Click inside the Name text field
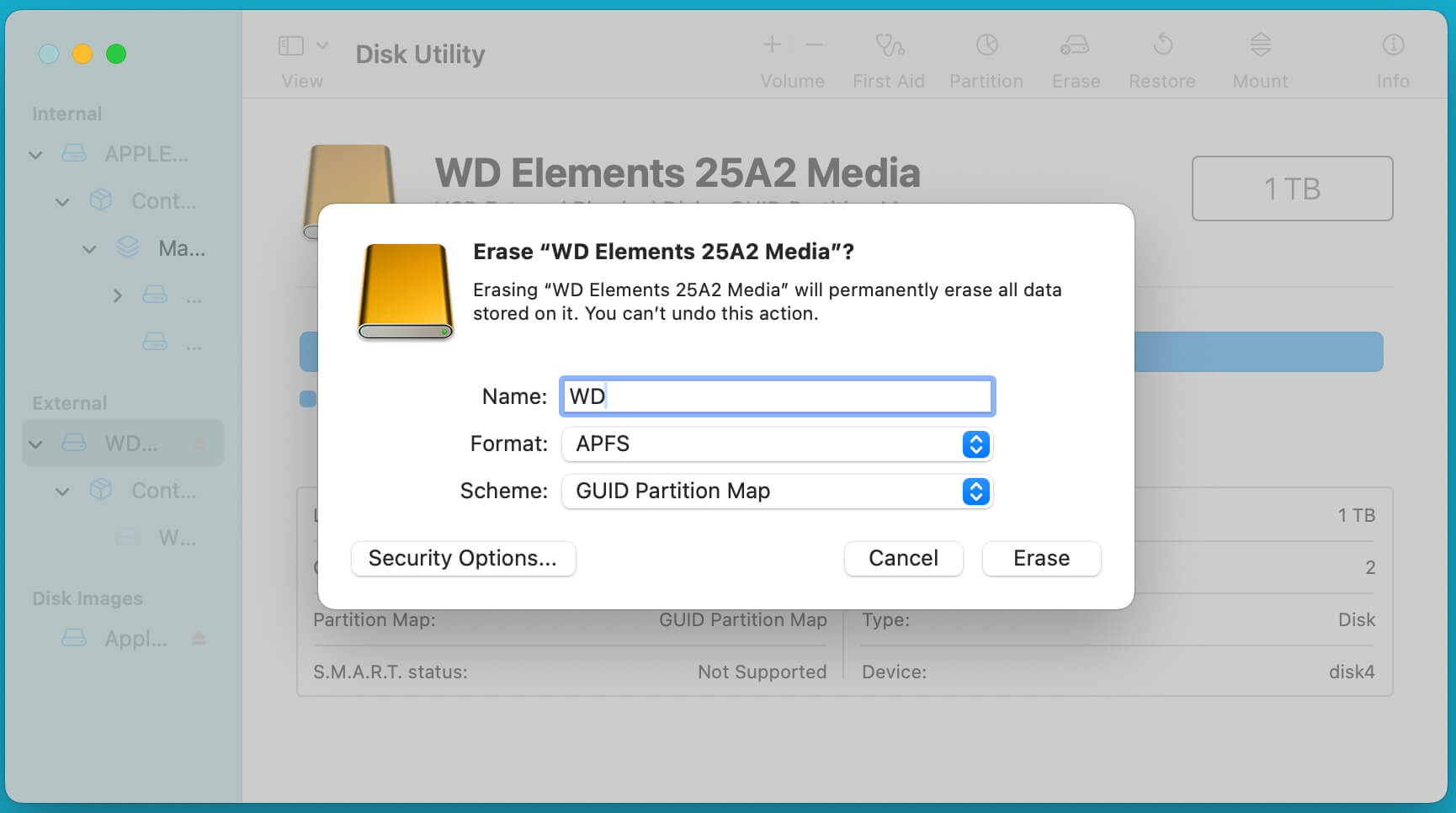This screenshot has width=1456, height=813. (776, 396)
